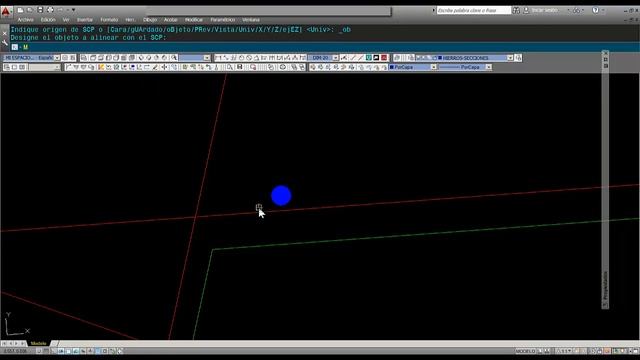This screenshot has height=360, width=640.
Task: Close the Propiedades palette
Action: click(x=606, y=53)
